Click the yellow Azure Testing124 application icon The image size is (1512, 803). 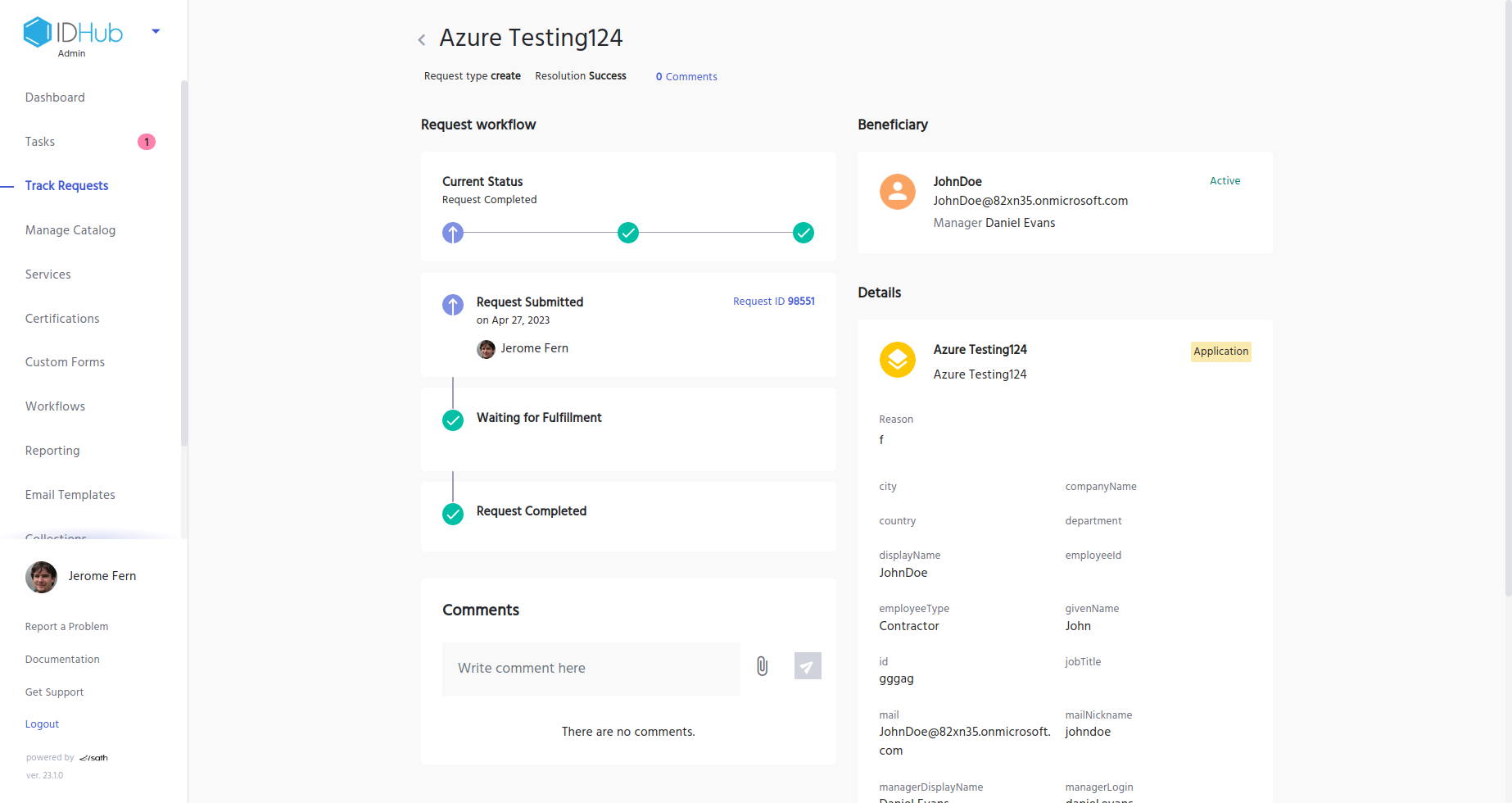897,360
